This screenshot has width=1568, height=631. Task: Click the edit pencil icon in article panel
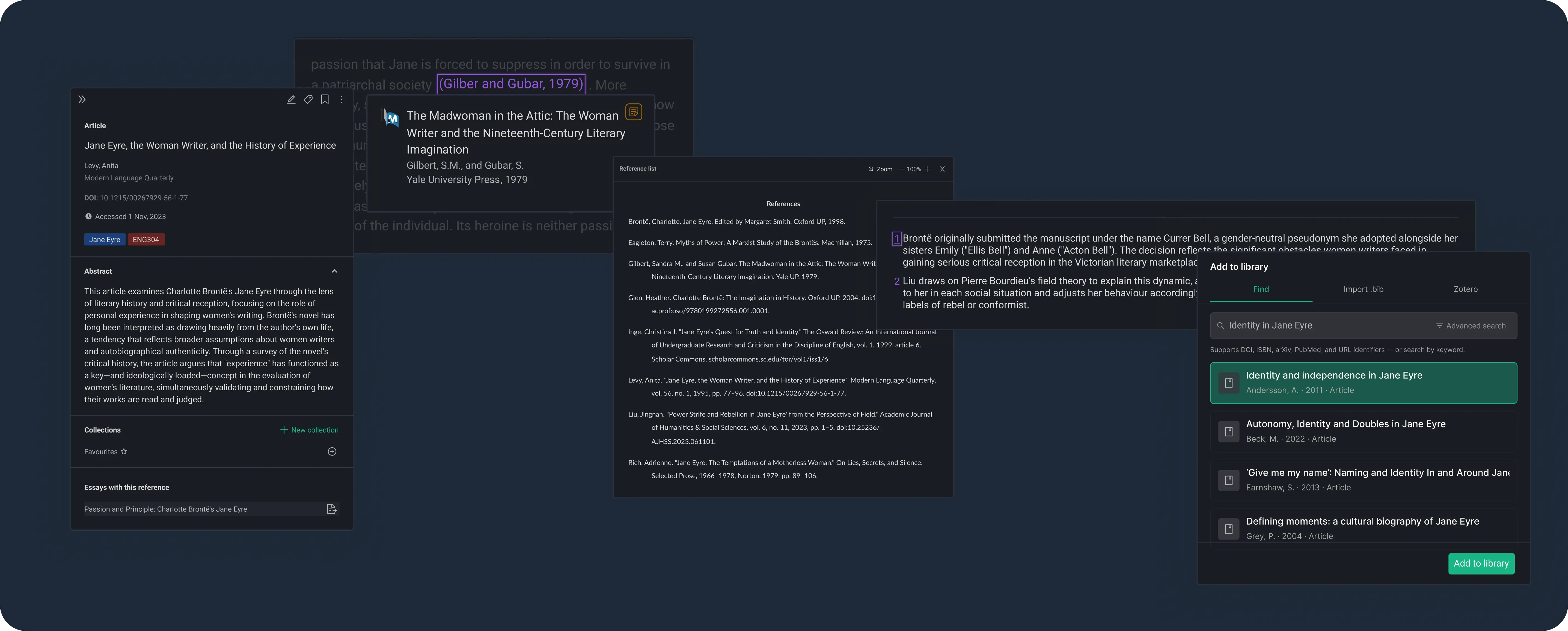(x=291, y=99)
